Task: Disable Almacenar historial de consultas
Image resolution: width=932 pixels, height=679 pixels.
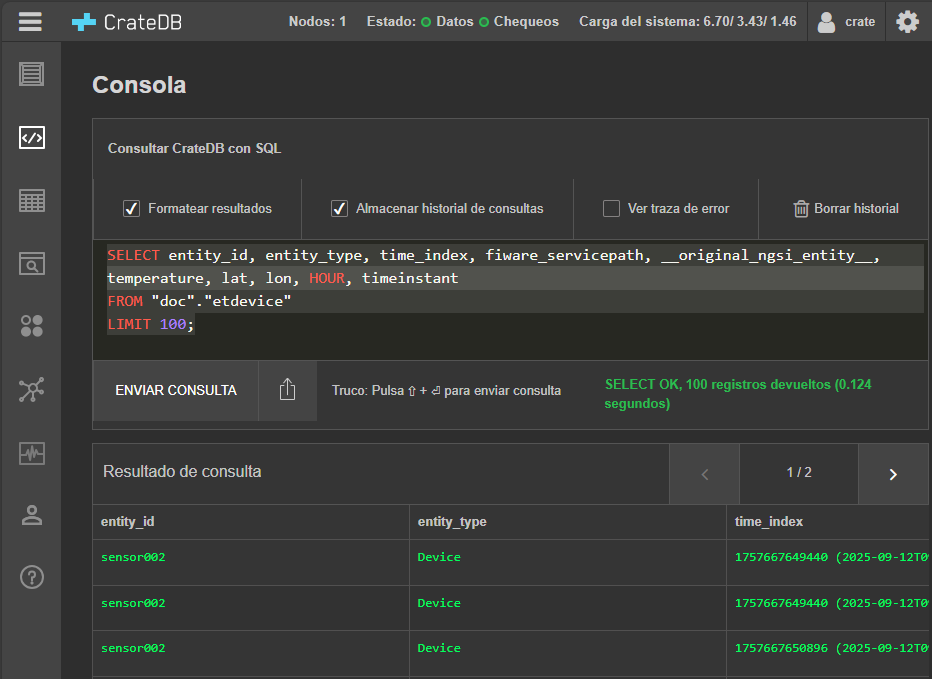Action: coord(339,209)
